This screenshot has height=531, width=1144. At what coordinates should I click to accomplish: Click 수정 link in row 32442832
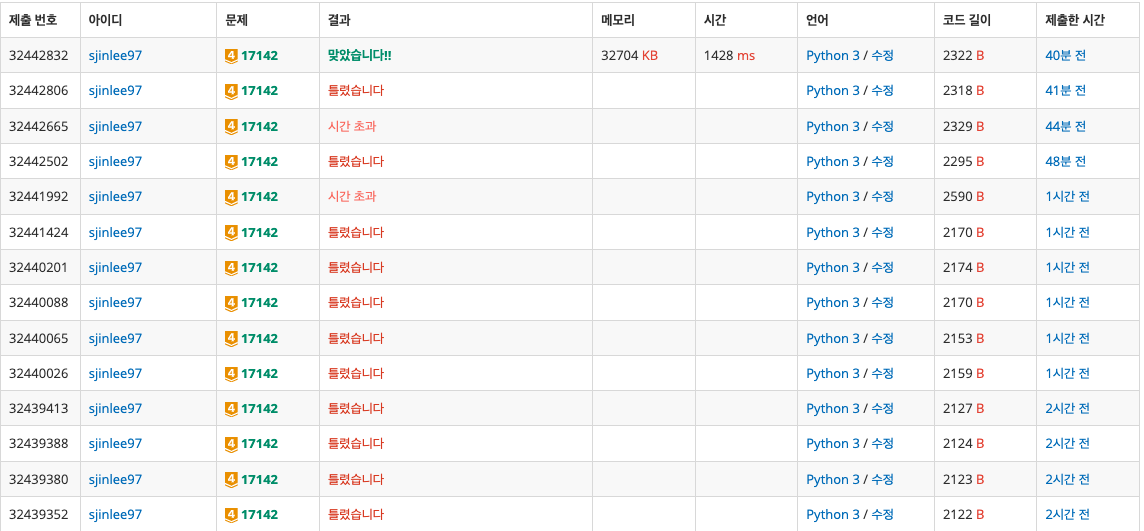(x=882, y=55)
